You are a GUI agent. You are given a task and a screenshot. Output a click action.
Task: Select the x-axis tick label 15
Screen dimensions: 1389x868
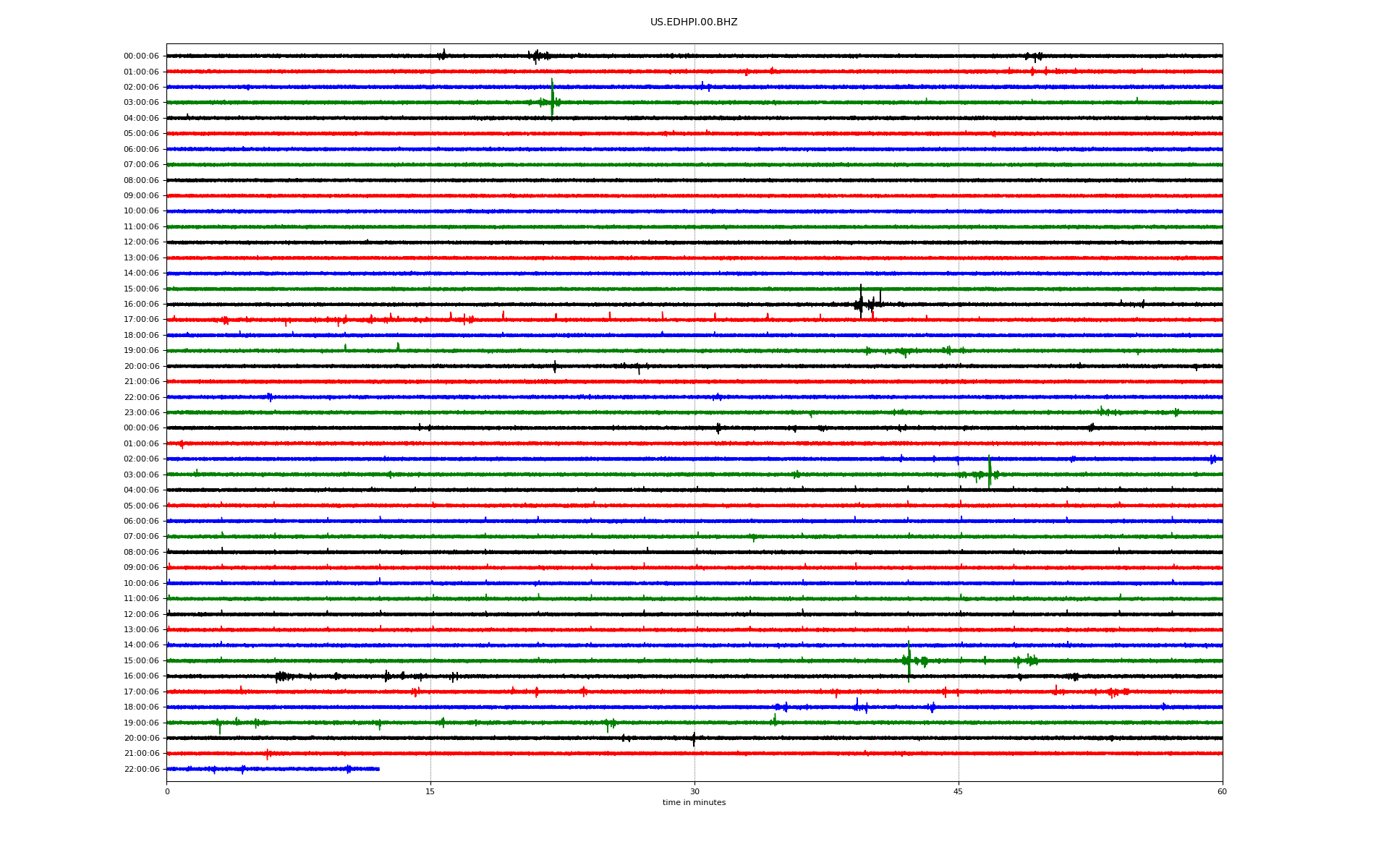point(430,791)
